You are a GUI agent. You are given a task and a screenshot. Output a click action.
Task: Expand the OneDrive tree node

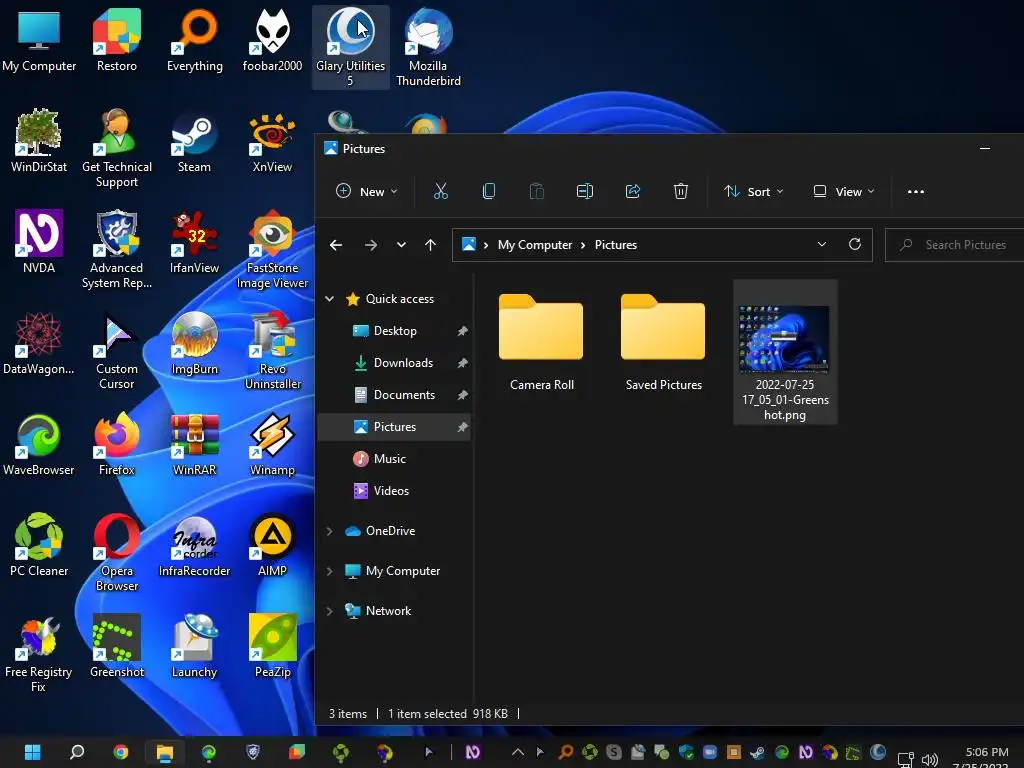click(330, 531)
